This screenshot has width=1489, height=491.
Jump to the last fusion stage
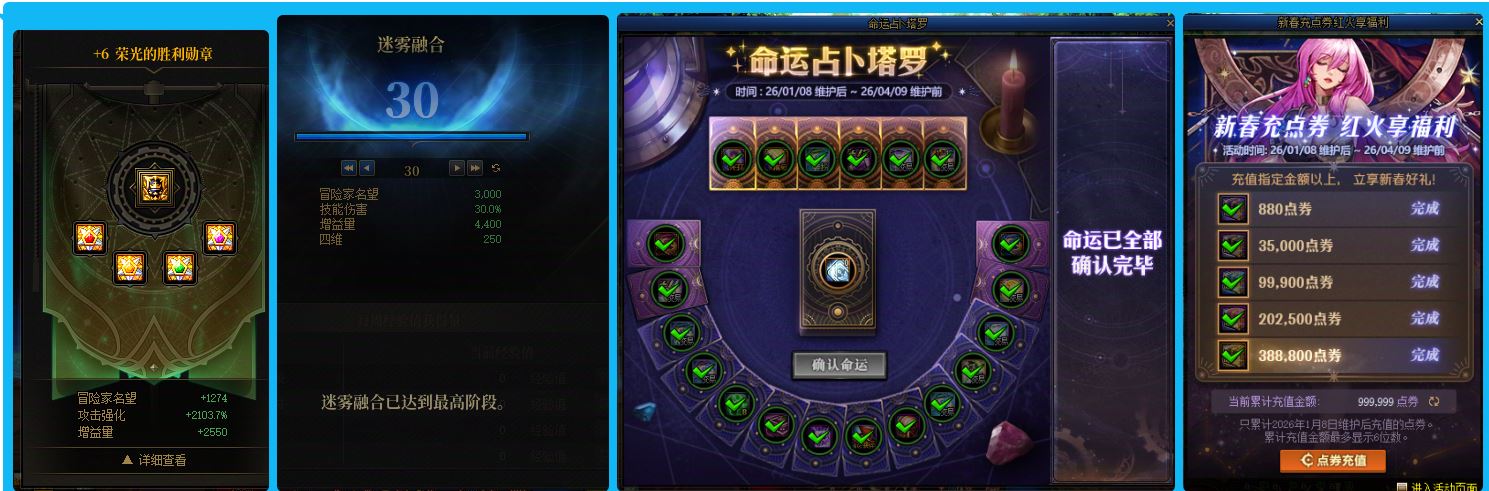475,168
